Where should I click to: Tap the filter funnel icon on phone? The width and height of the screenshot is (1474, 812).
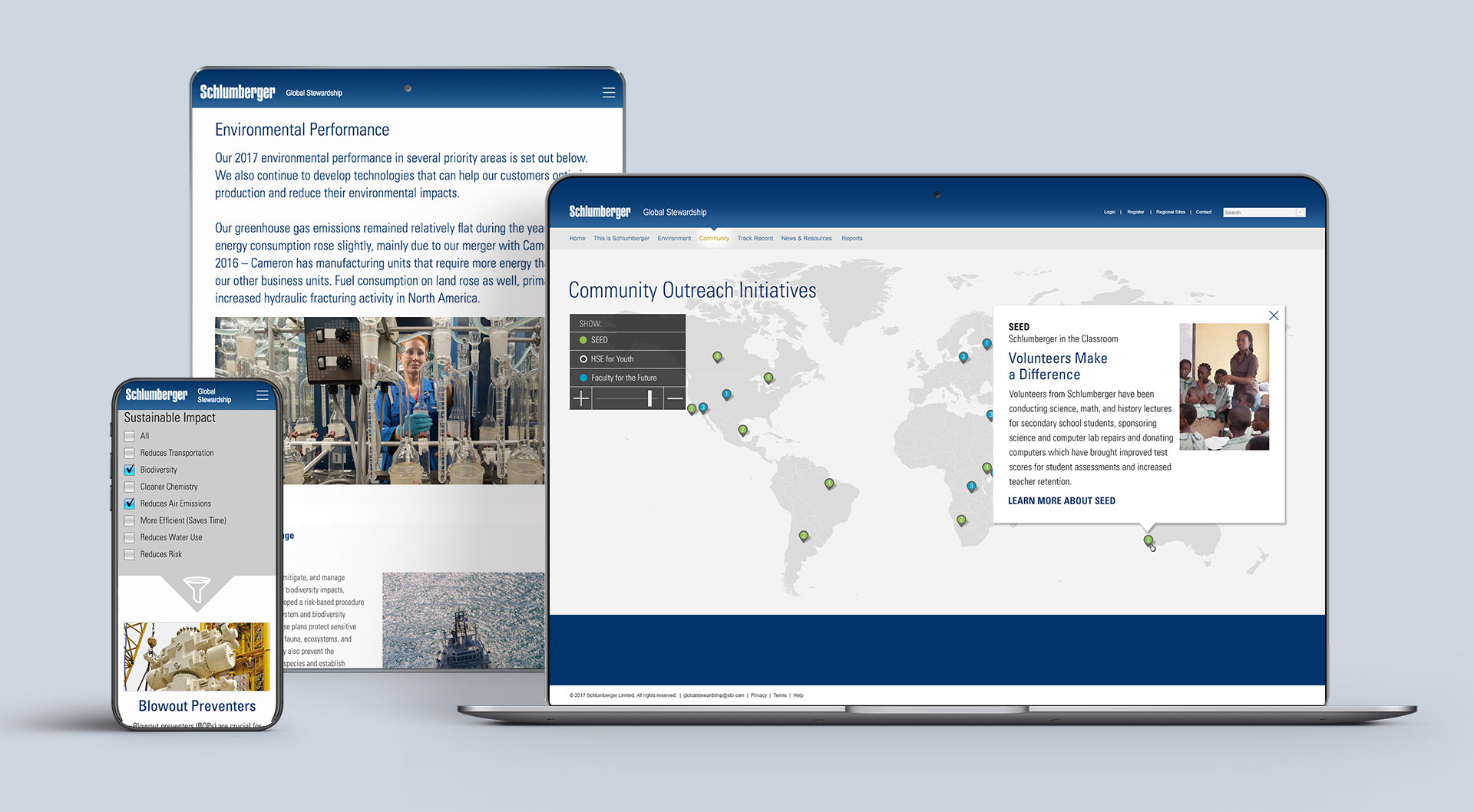pos(197,589)
